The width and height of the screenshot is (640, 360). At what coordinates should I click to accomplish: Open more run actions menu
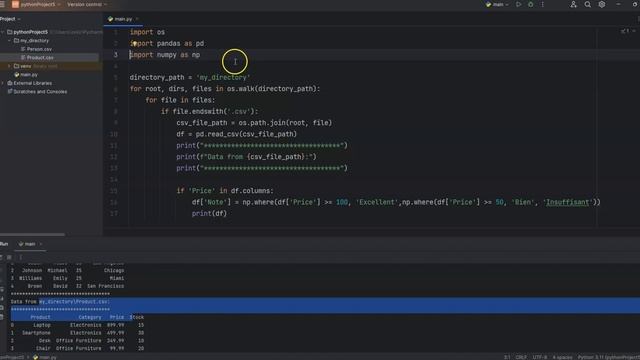[x=542, y=4]
